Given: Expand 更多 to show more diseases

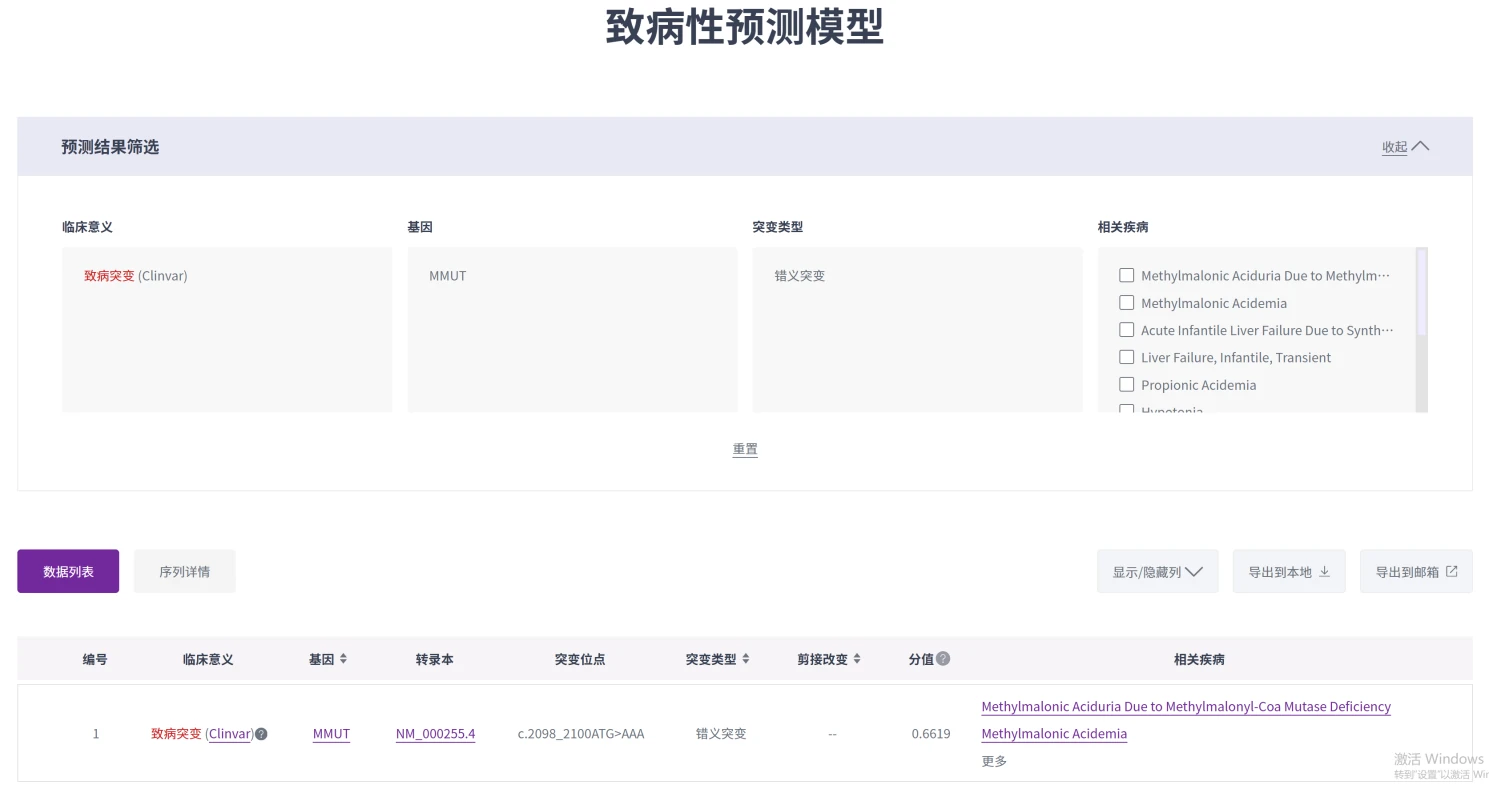Looking at the screenshot, I should pyautogui.click(x=994, y=761).
